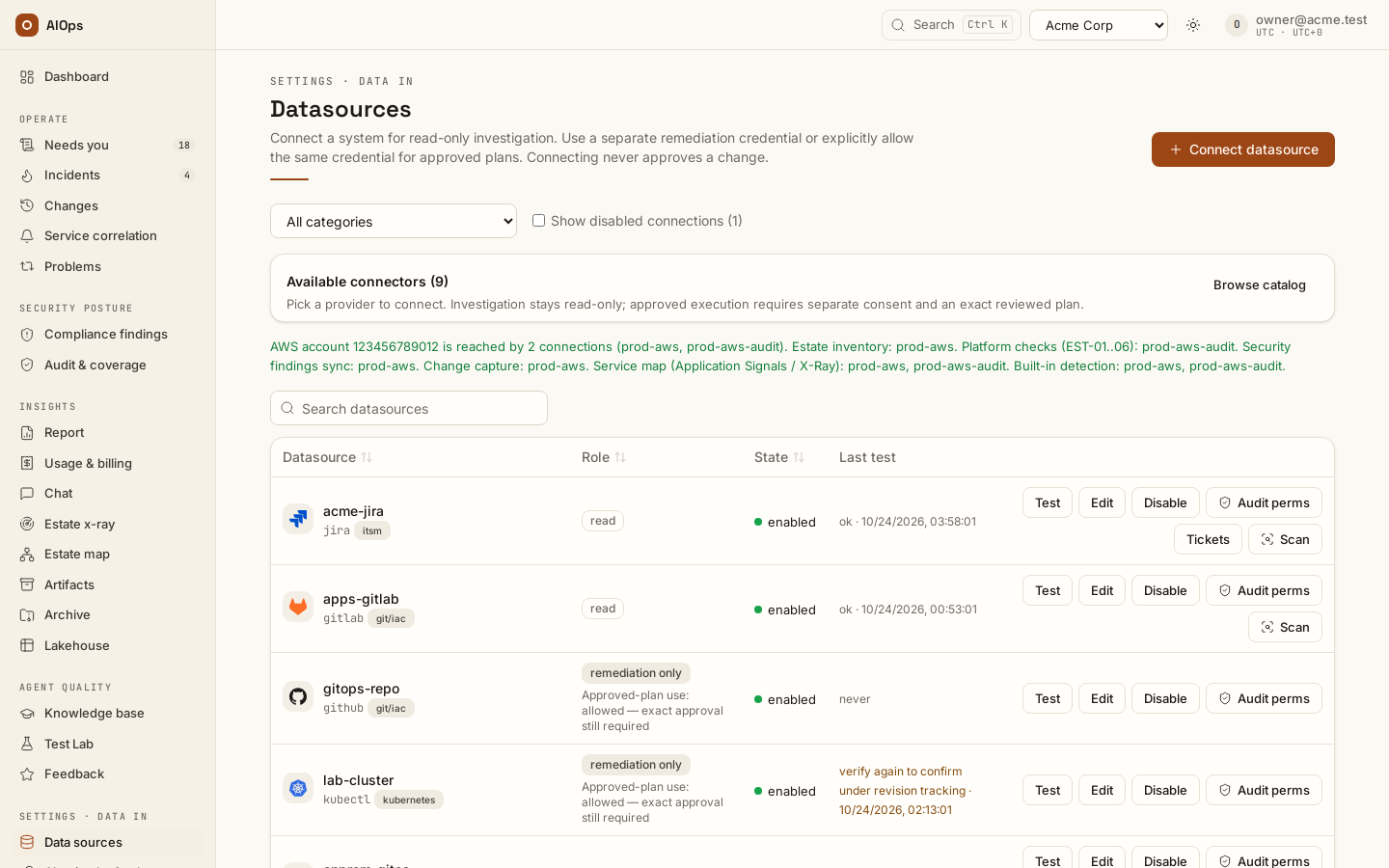Disable the acme-jira datasource
Viewport: 1389px width, 868px height.
[1165, 502]
